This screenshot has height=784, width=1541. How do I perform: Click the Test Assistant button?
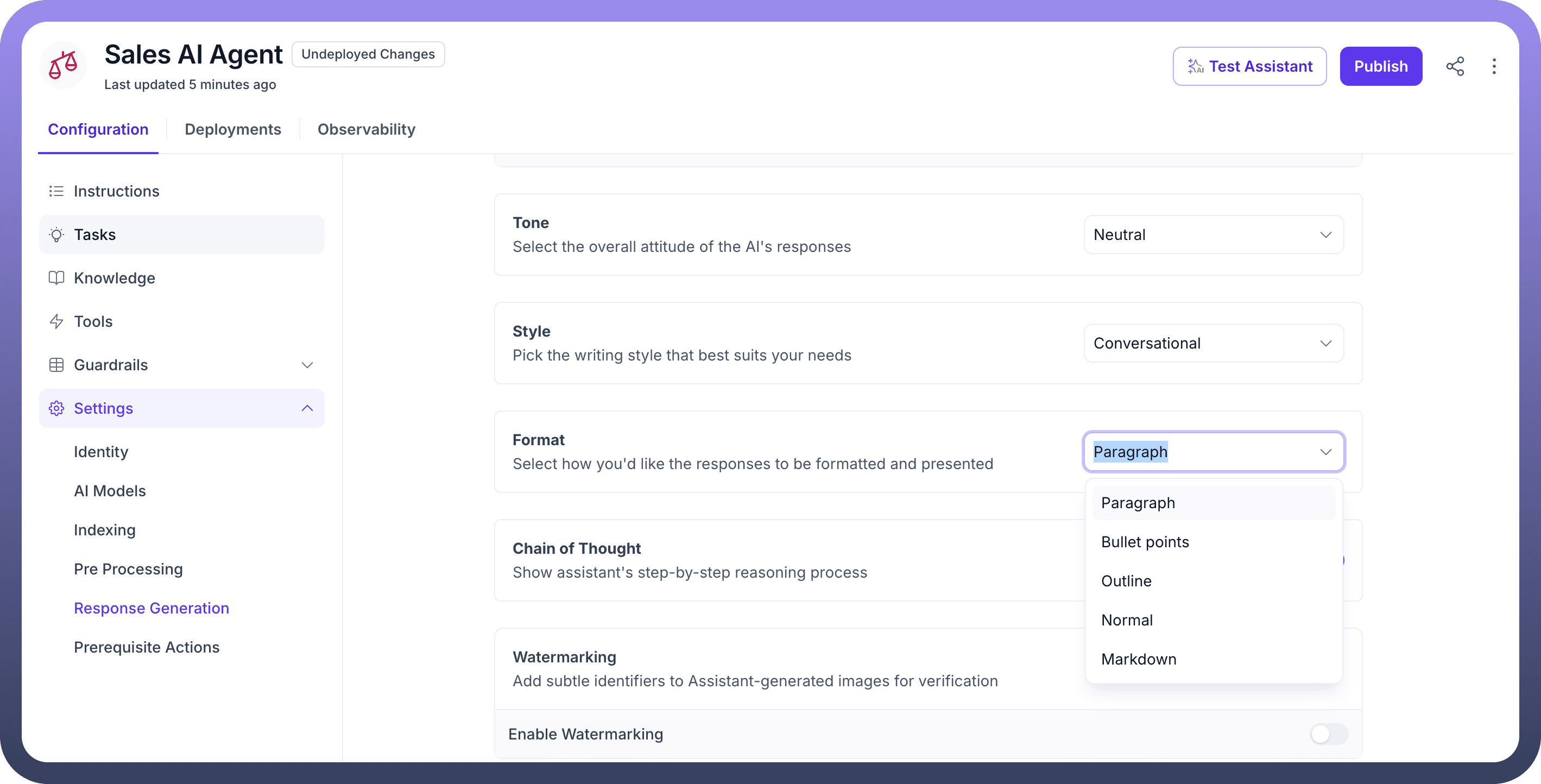(x=1249, y=66)
